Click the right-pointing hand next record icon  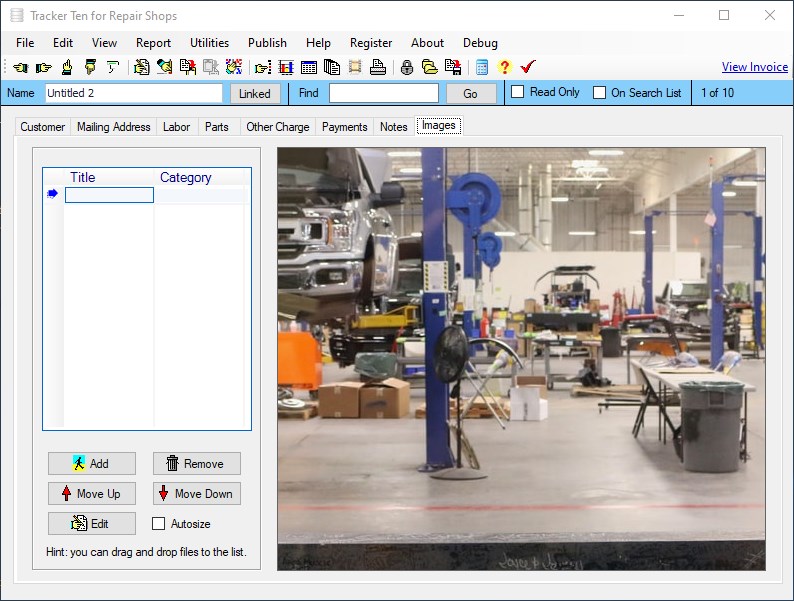pos(43,68)
